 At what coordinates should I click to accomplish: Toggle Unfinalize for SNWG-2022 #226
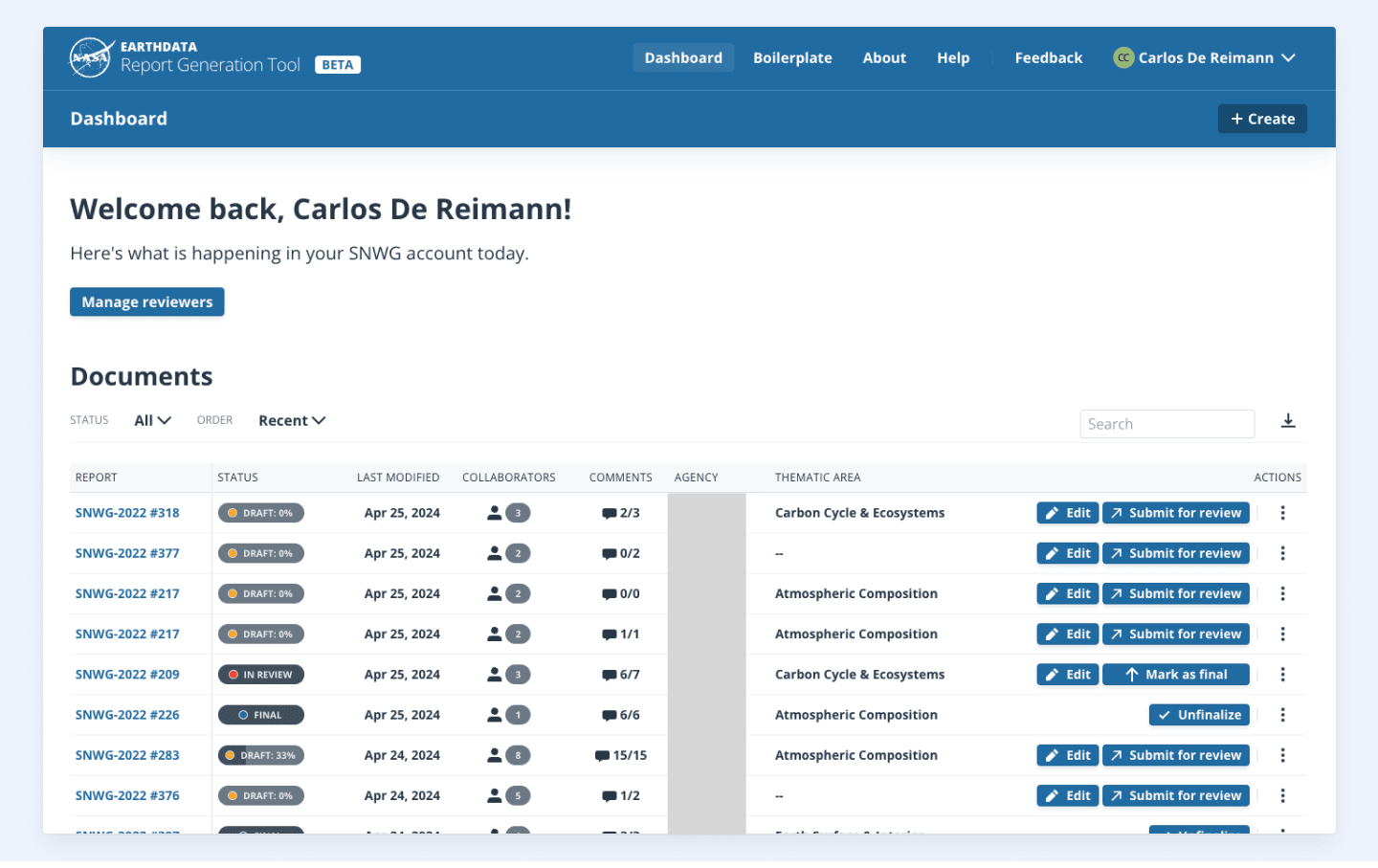click(x=1199, y=715)
